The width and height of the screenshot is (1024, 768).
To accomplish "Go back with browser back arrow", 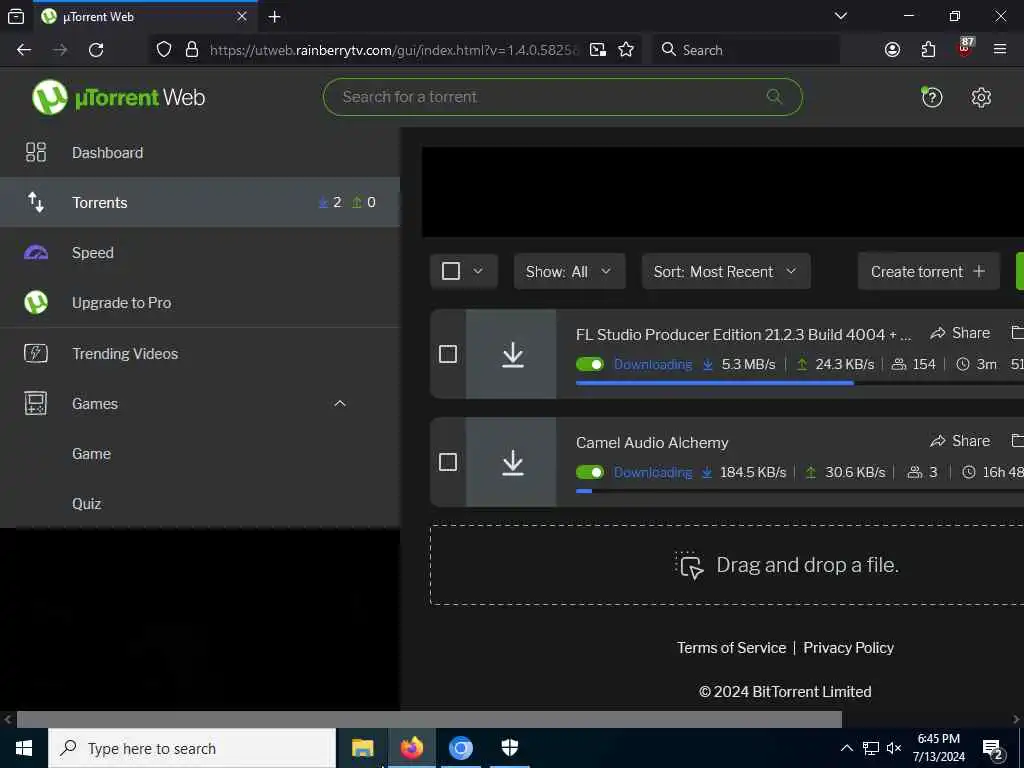I will (24, 50).
